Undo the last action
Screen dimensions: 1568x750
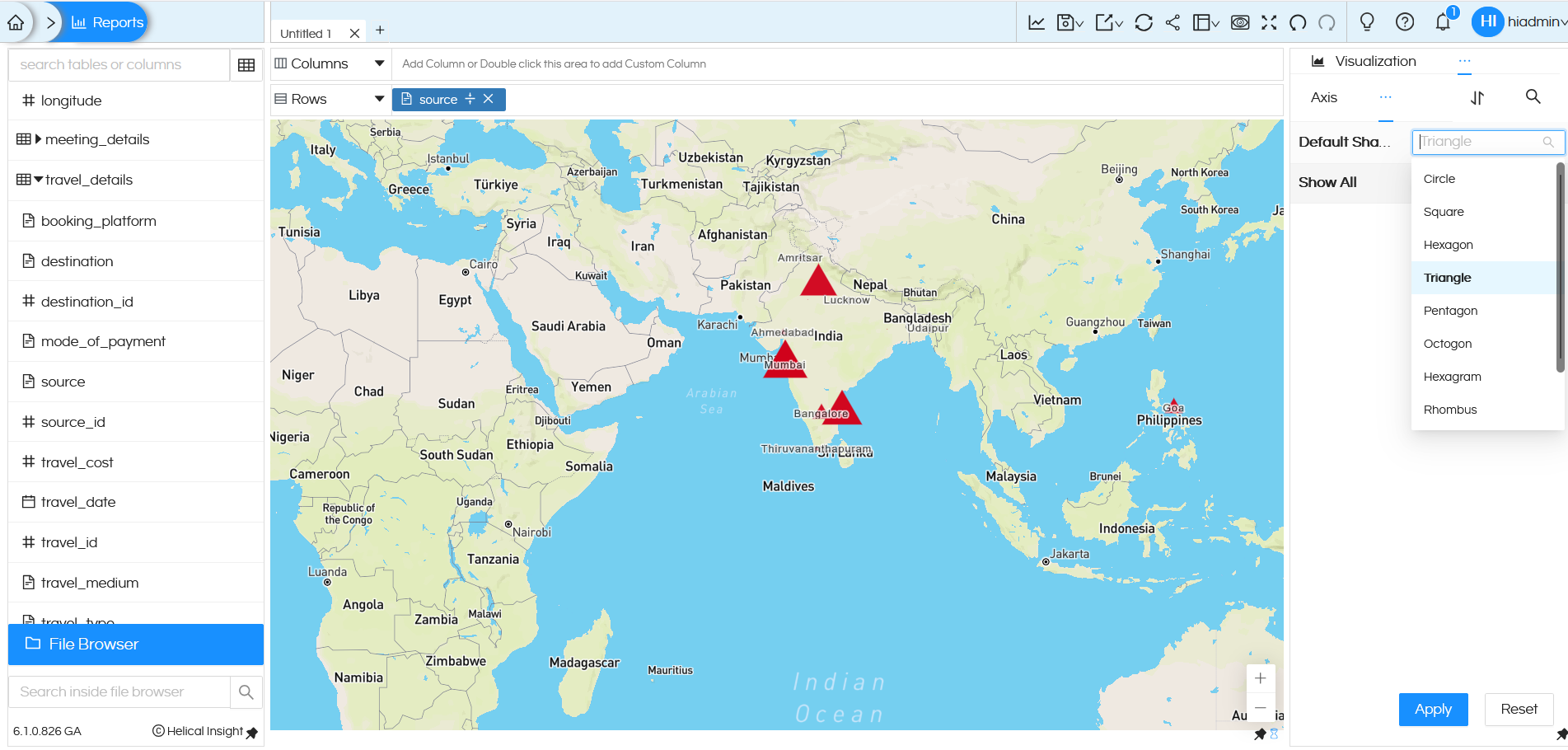pyautogui.click(x=1297, y=22)
